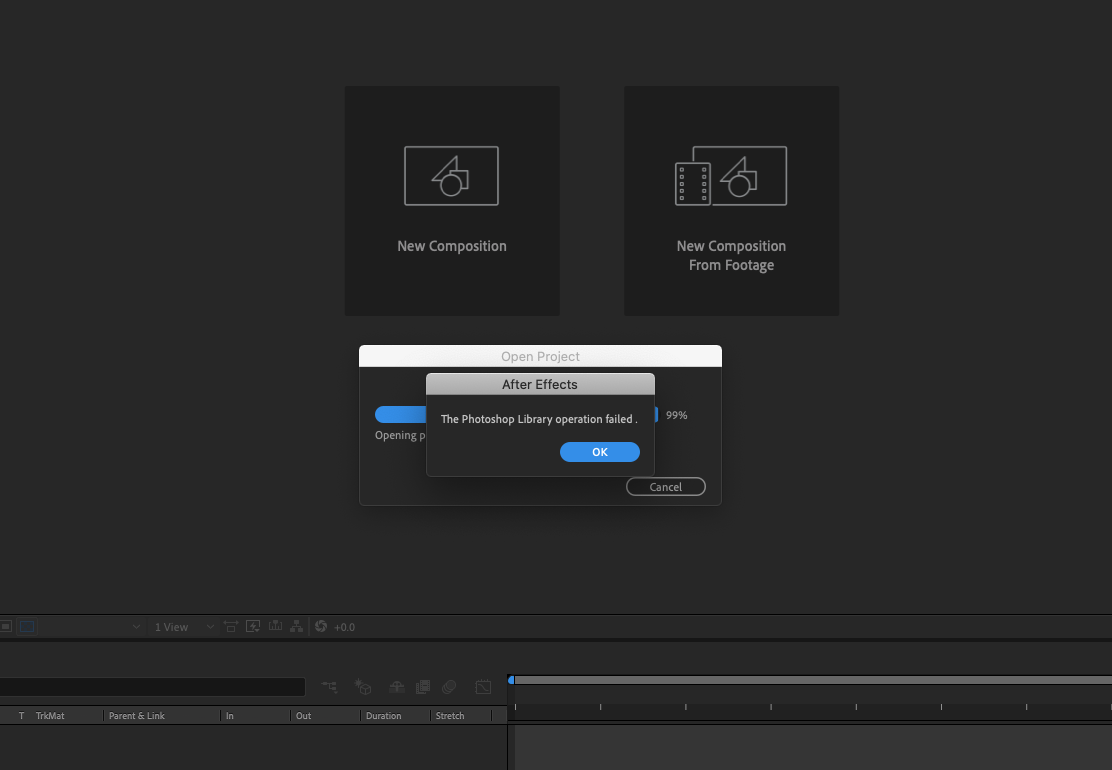Toggle the Region of Interest icon
Image resolution: width=1112 pixels, height=770 pixels.
pos(6,627)
